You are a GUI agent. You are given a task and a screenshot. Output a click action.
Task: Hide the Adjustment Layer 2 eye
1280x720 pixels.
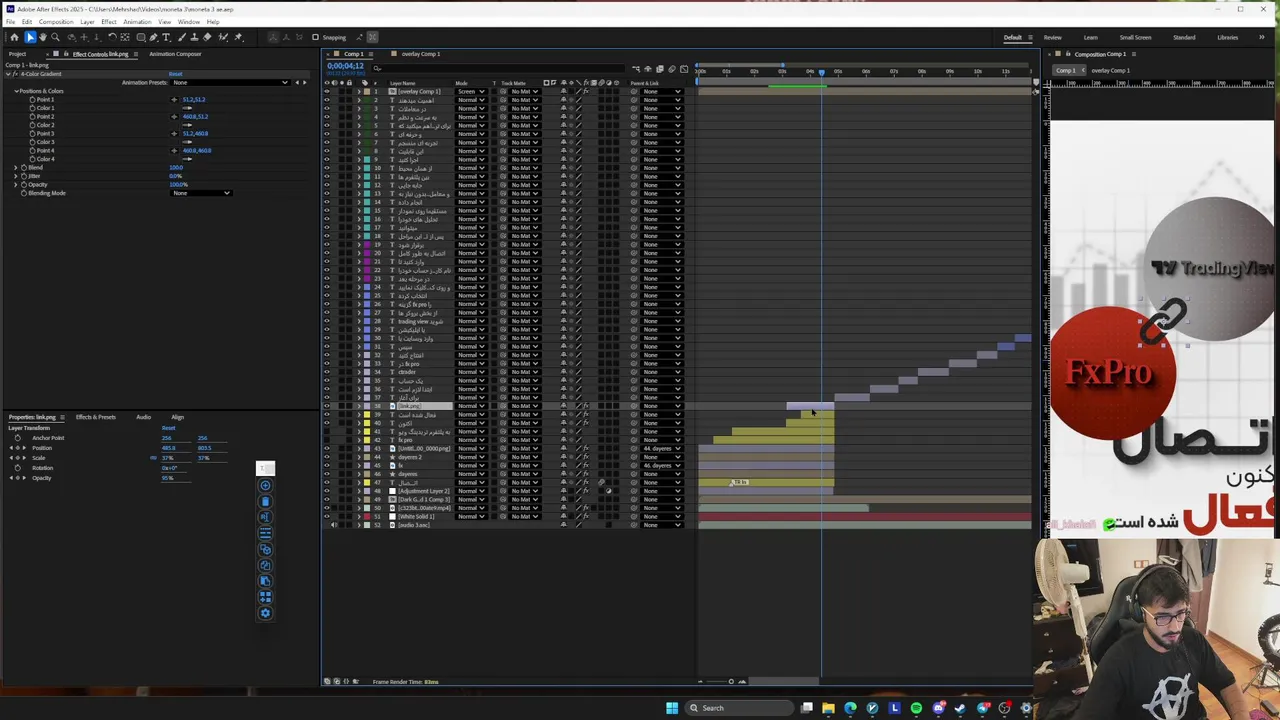pos(326,491)
